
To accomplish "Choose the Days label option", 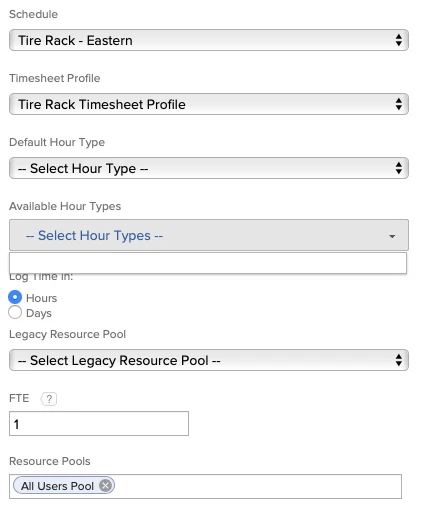I will point(39,313).
